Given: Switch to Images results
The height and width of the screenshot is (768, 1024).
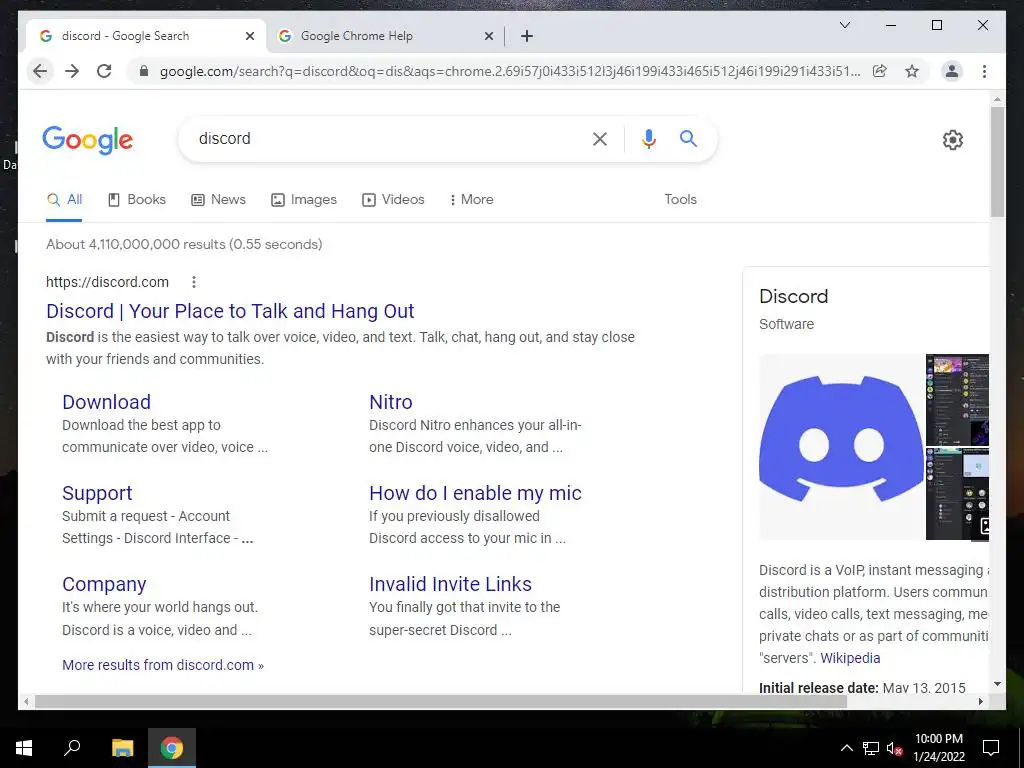Looking at the screenshot, I should click(x=304, y=199).
